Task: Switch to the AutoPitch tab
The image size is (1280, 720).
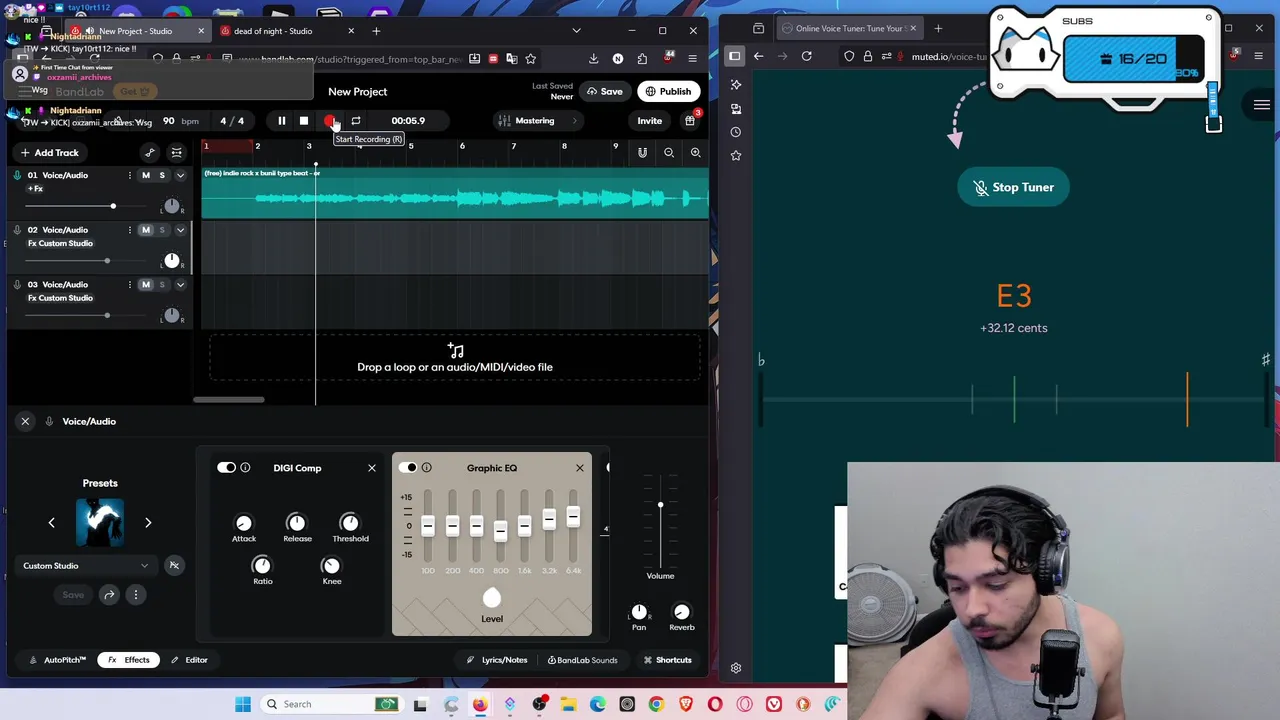Action: click(x=58, y=660)
